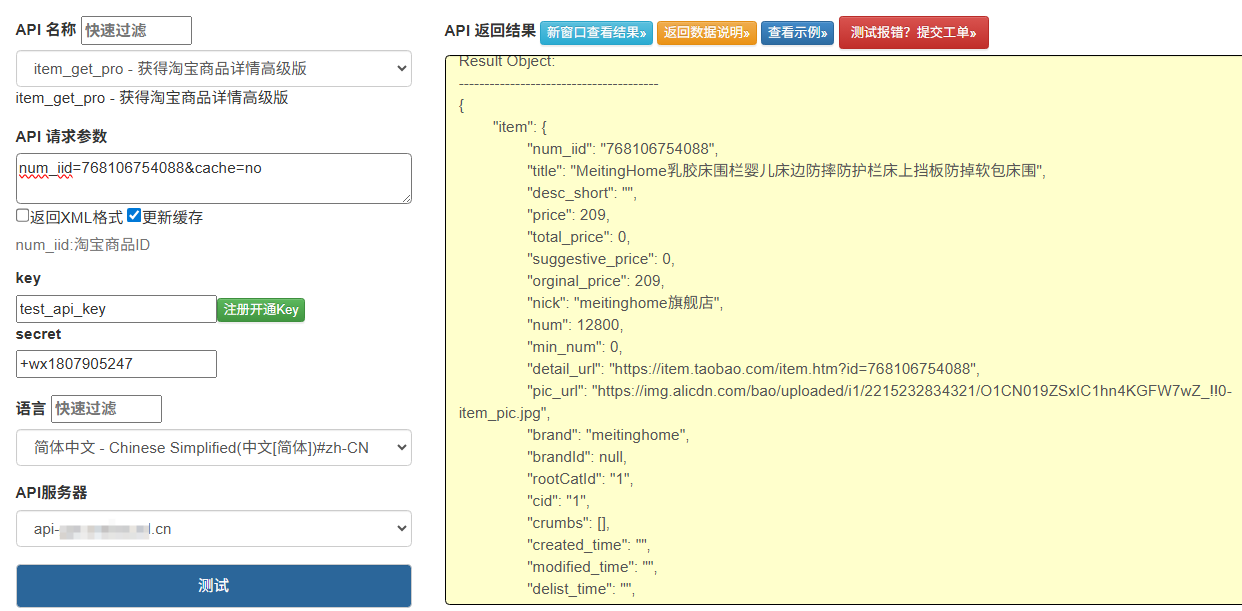Click the secret input field
Image resolution: width=1242 pixels, height=611 pixels.
click(116, 364)
